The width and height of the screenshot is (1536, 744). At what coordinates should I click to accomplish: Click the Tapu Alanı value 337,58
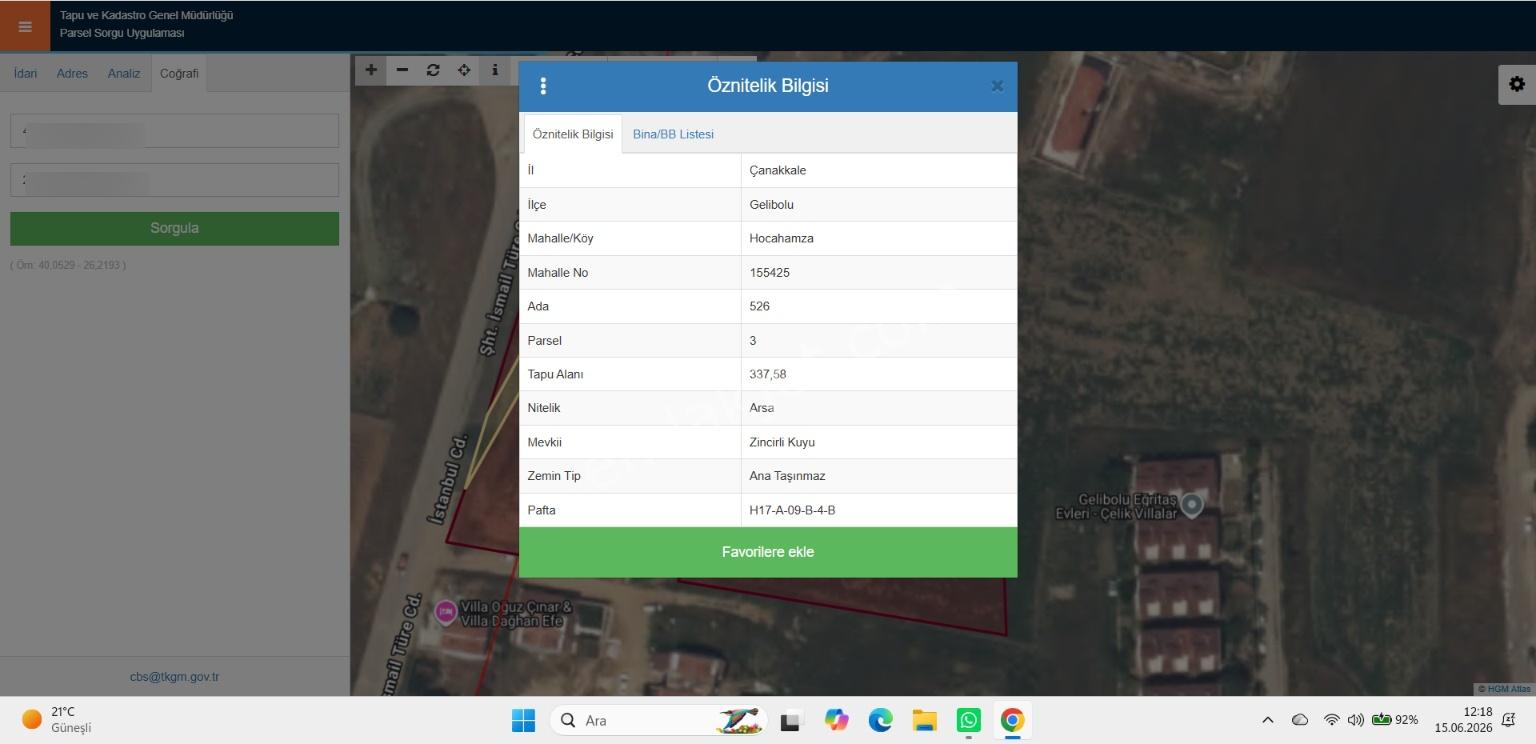pyautogui.click(x=768, y=374)
